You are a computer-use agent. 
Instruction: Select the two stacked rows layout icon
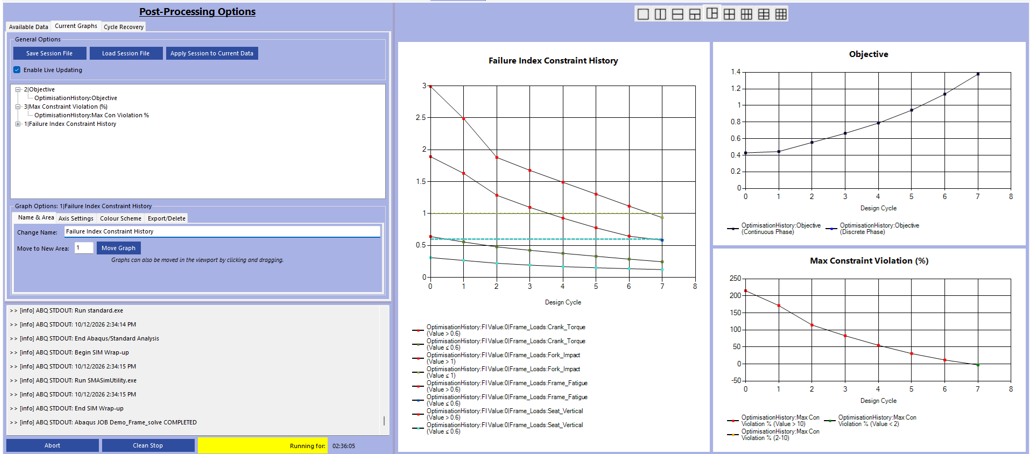(x=677, y=14)
